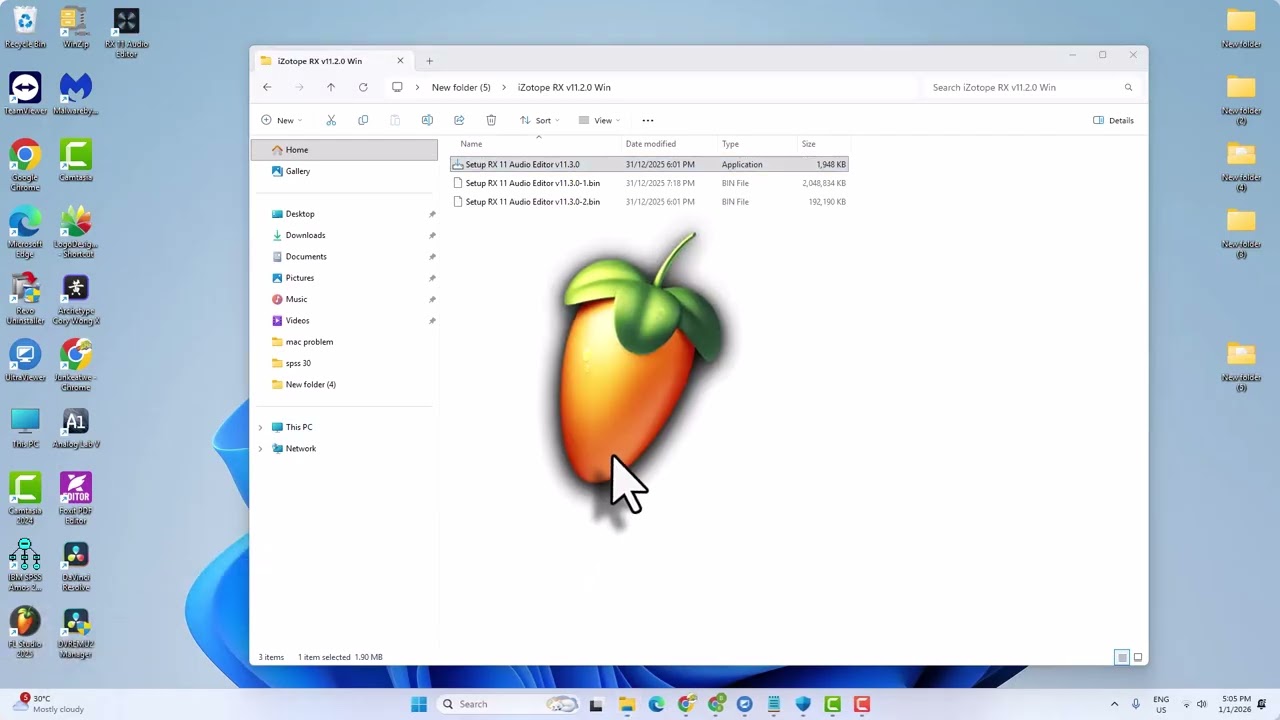Open Microsoft Edge desktop shortcut
Viewport: 1280px width, 720px height.
coord(25,232)
